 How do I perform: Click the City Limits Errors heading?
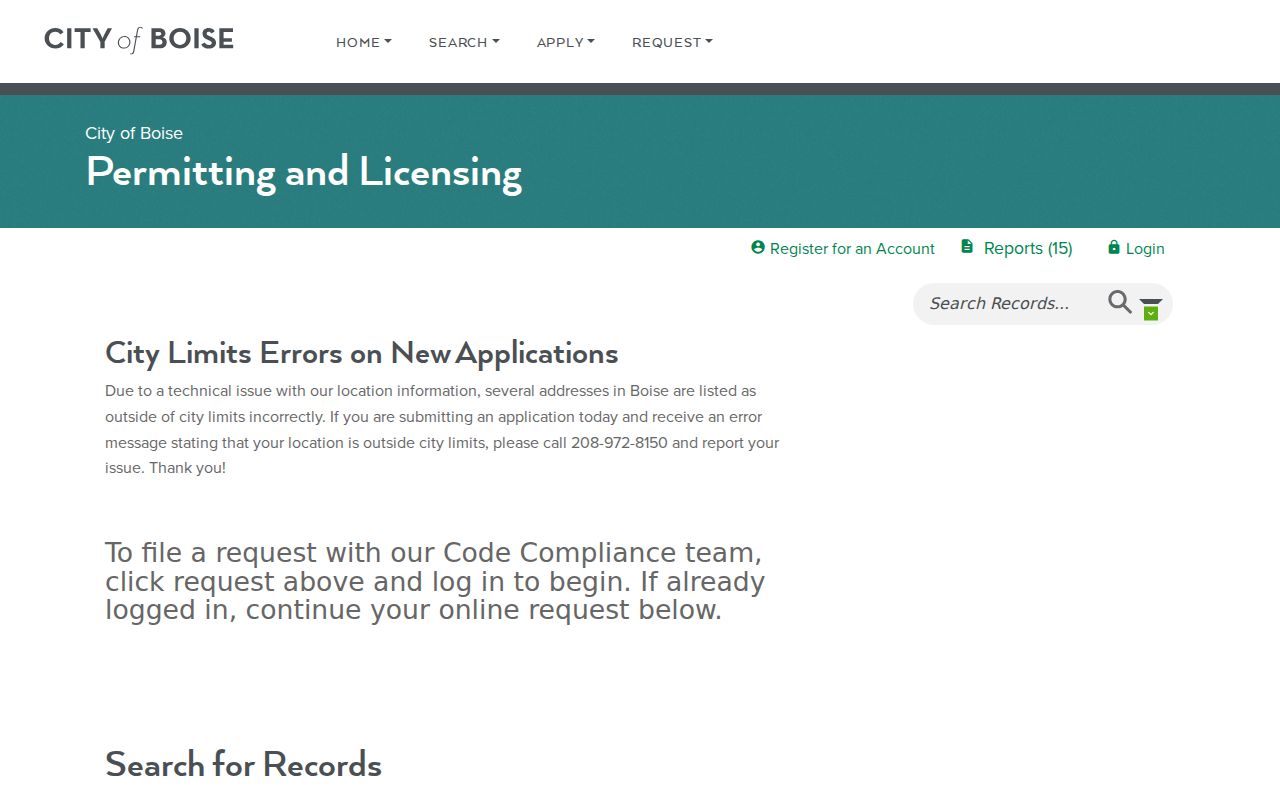362,353
